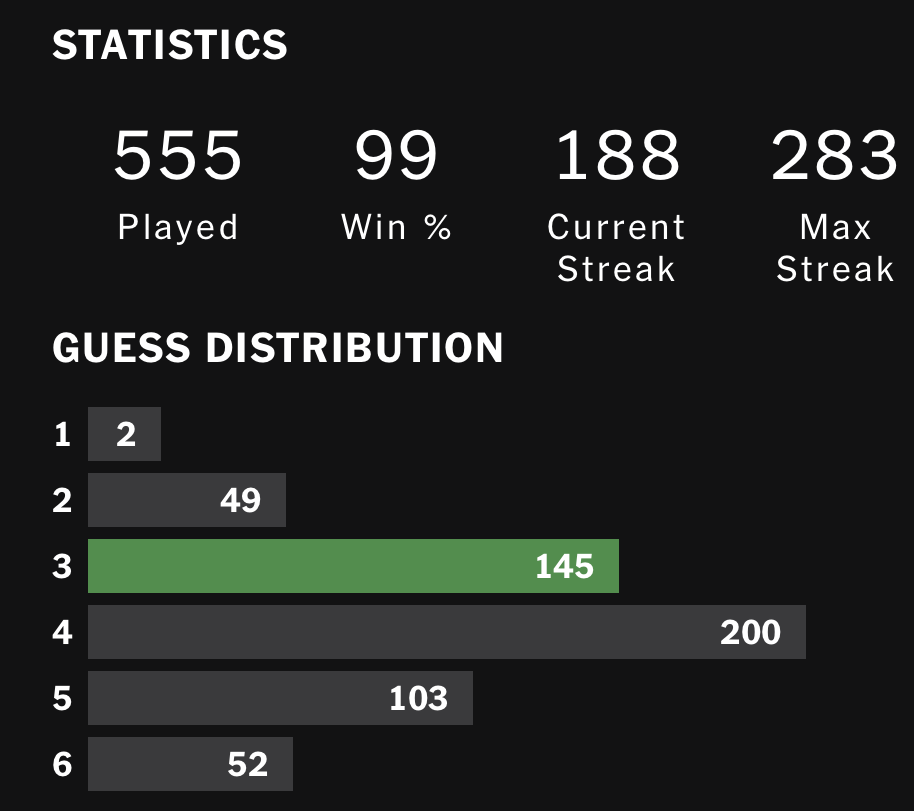
Task: Select the longest bar showing 200
Action: (446, 632)
